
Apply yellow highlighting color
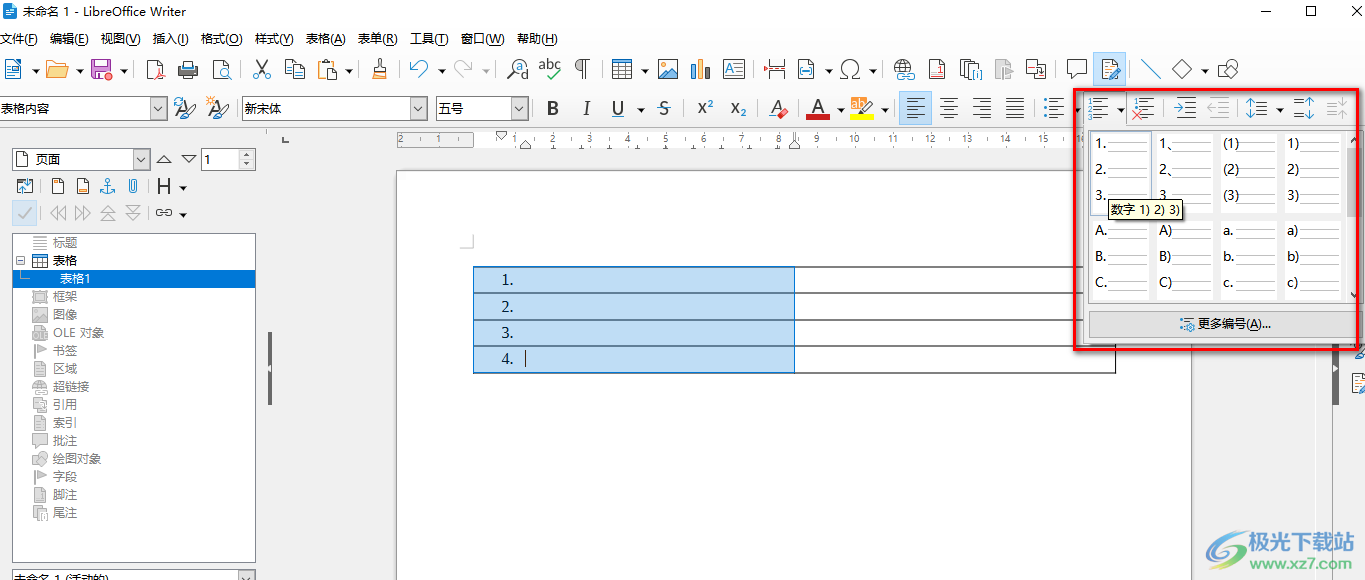pyautogui.click(x=862, y=108)
